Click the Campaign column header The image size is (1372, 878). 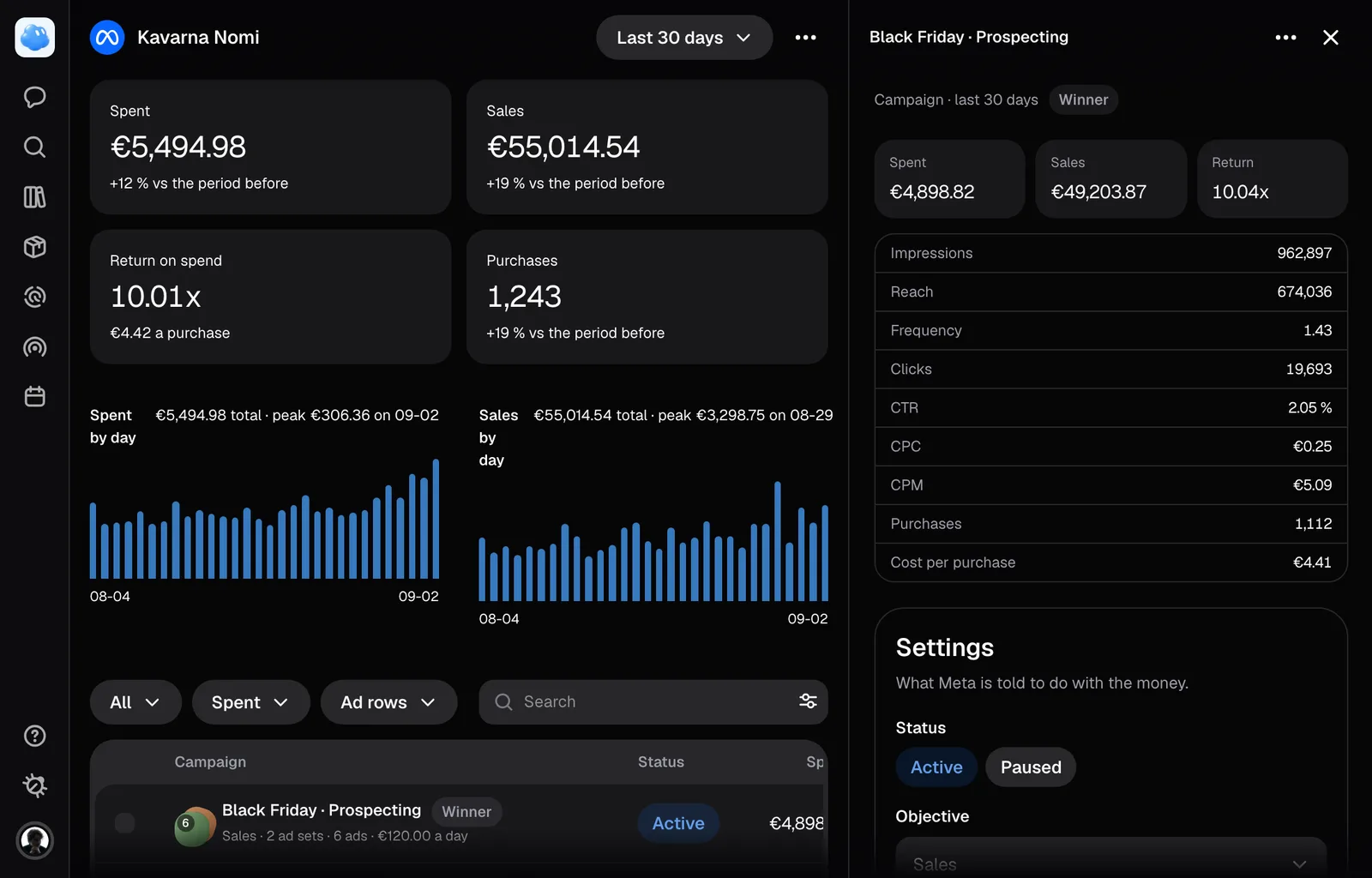tap(210, 761)
